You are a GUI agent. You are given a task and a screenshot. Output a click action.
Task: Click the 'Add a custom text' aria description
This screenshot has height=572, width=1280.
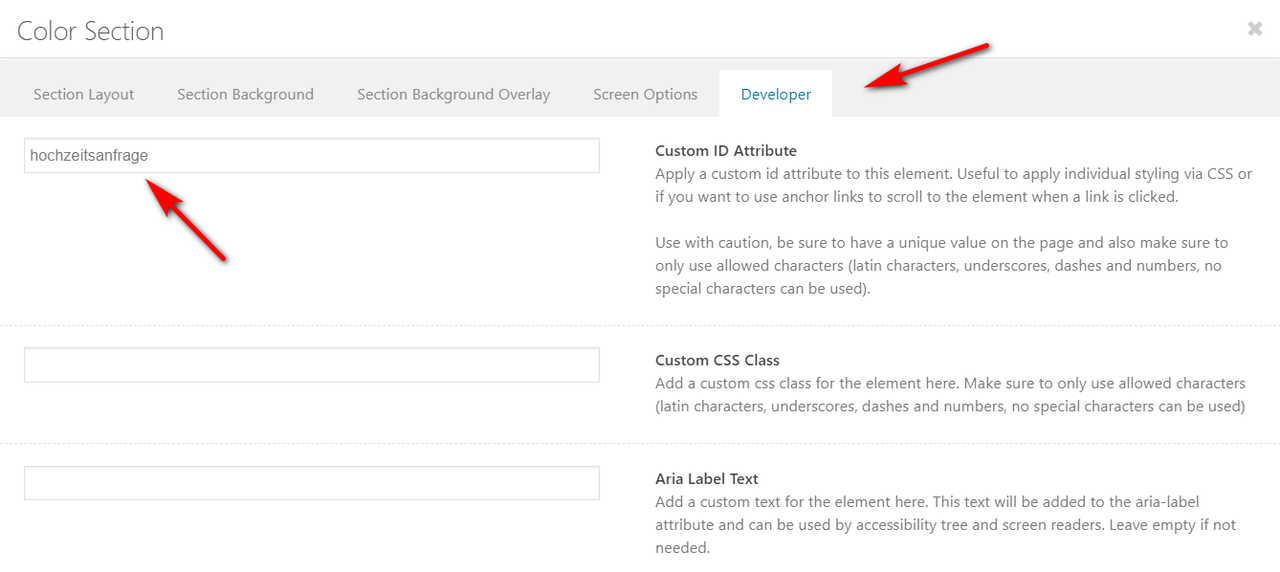click(945, 525)
